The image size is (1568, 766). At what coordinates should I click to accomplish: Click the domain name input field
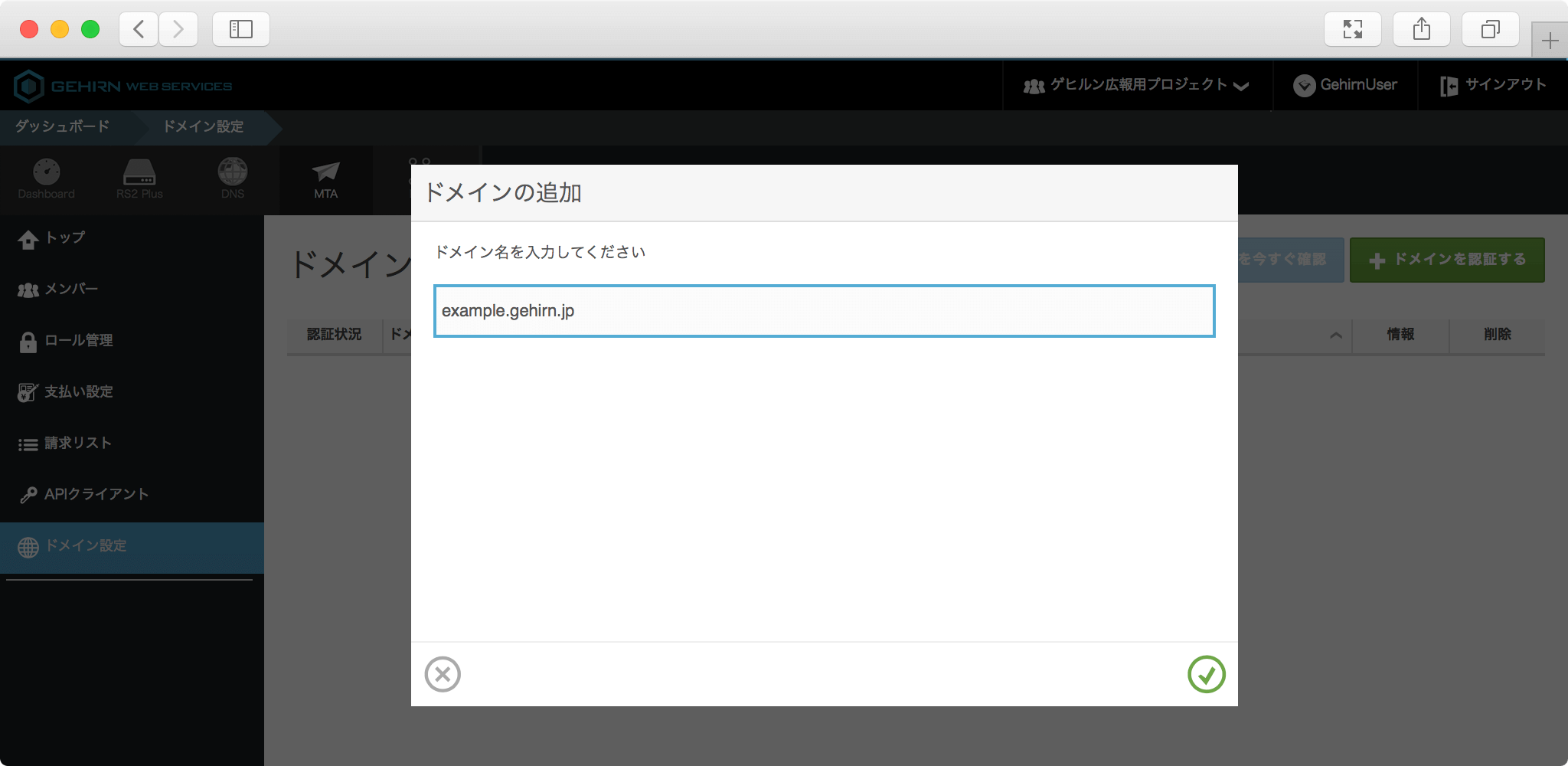coord(824,311)
